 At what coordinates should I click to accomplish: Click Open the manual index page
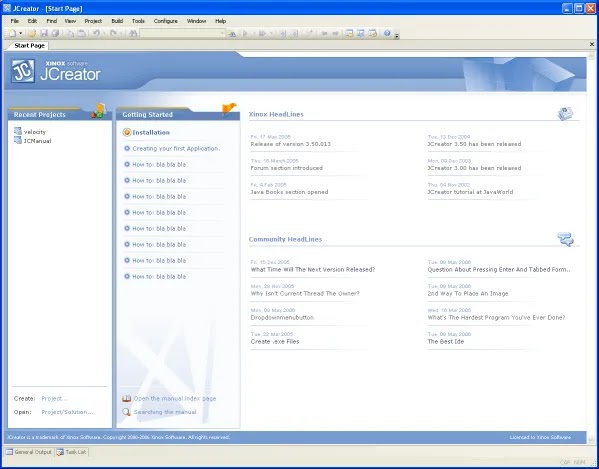(175, 398)
